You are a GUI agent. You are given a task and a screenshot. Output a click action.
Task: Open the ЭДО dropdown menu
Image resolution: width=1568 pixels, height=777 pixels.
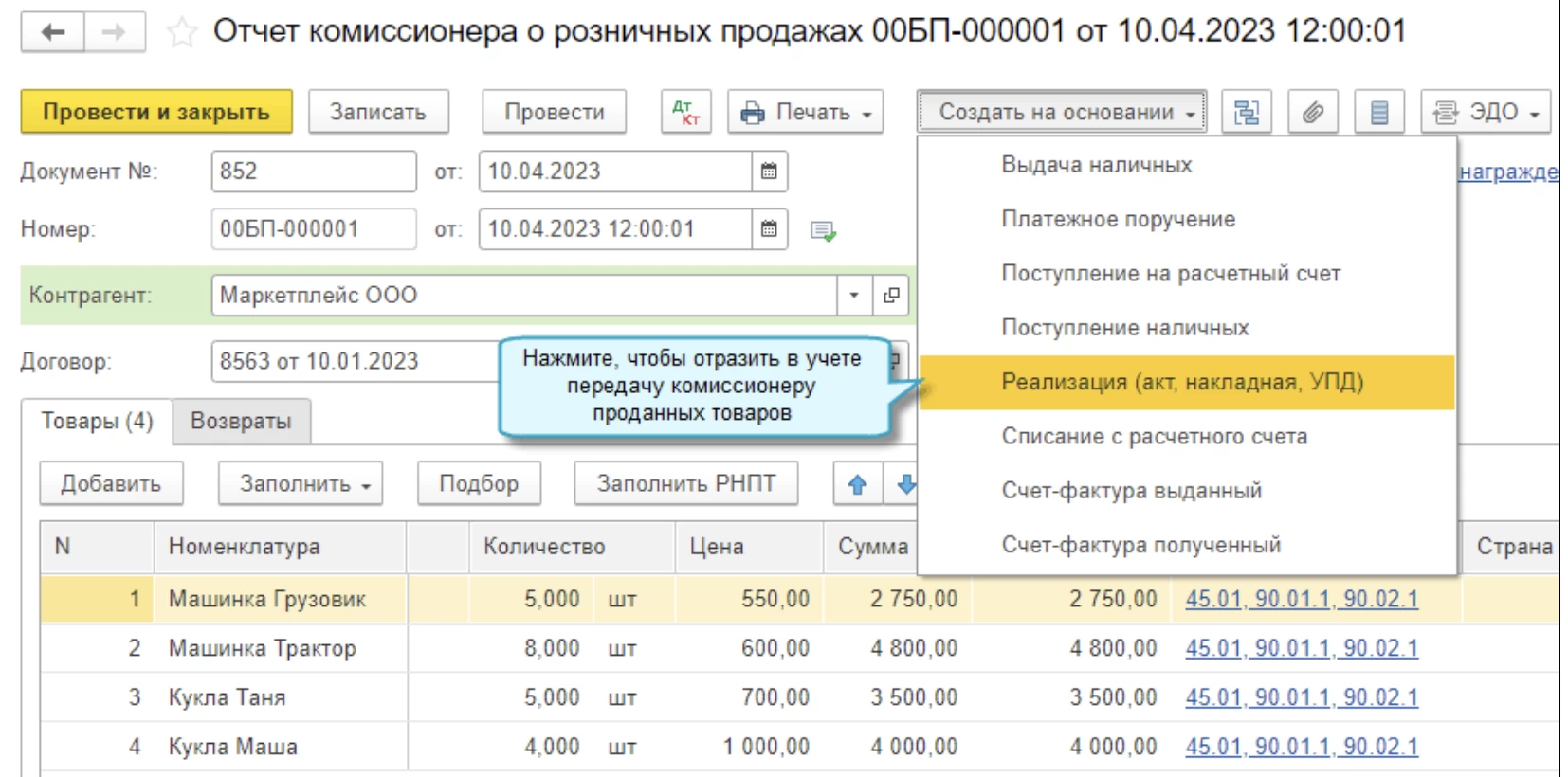coord(1485,112)
